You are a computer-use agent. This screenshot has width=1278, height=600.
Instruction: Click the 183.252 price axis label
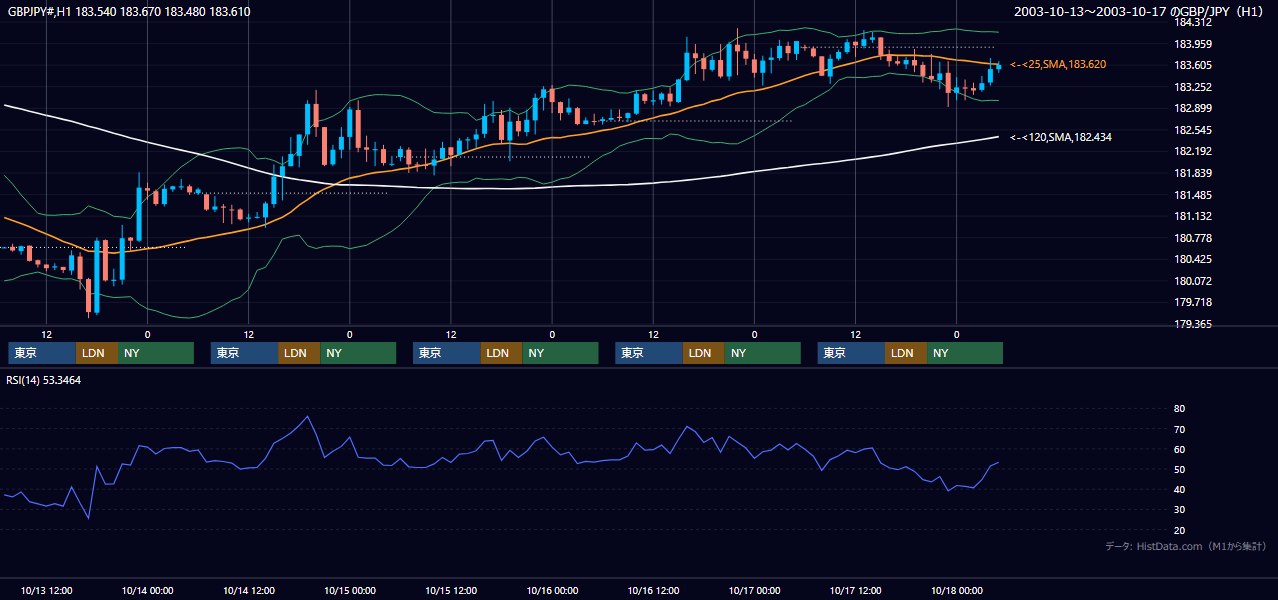pyautogui.click(x=1193, y=87)
